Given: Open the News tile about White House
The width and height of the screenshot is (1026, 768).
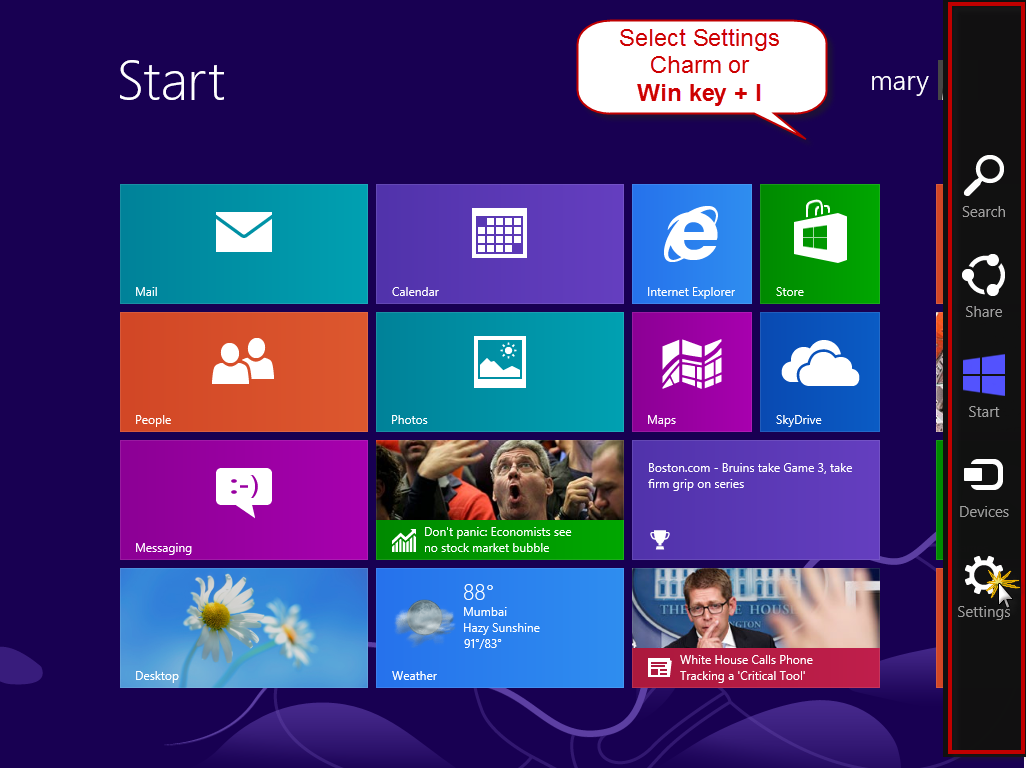Looking at the screenshot, I should click(x=756, y=628).
